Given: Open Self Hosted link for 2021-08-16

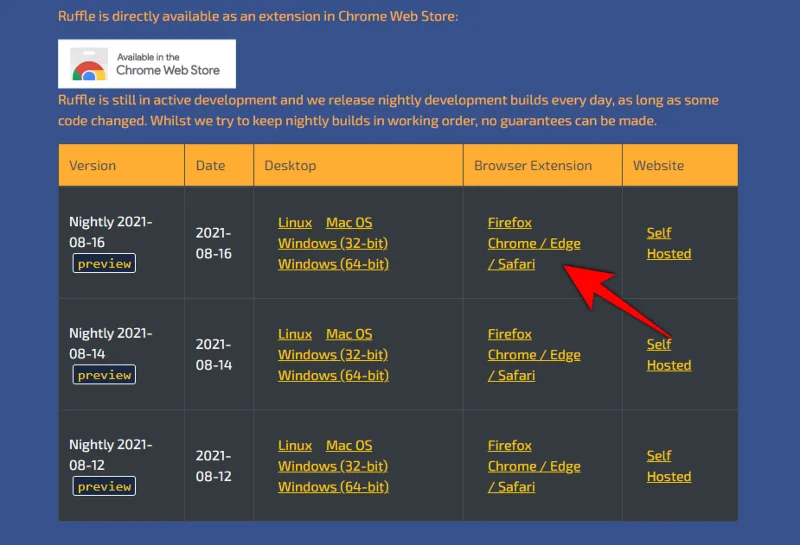Looking at the screenshot, I should 669,243.
